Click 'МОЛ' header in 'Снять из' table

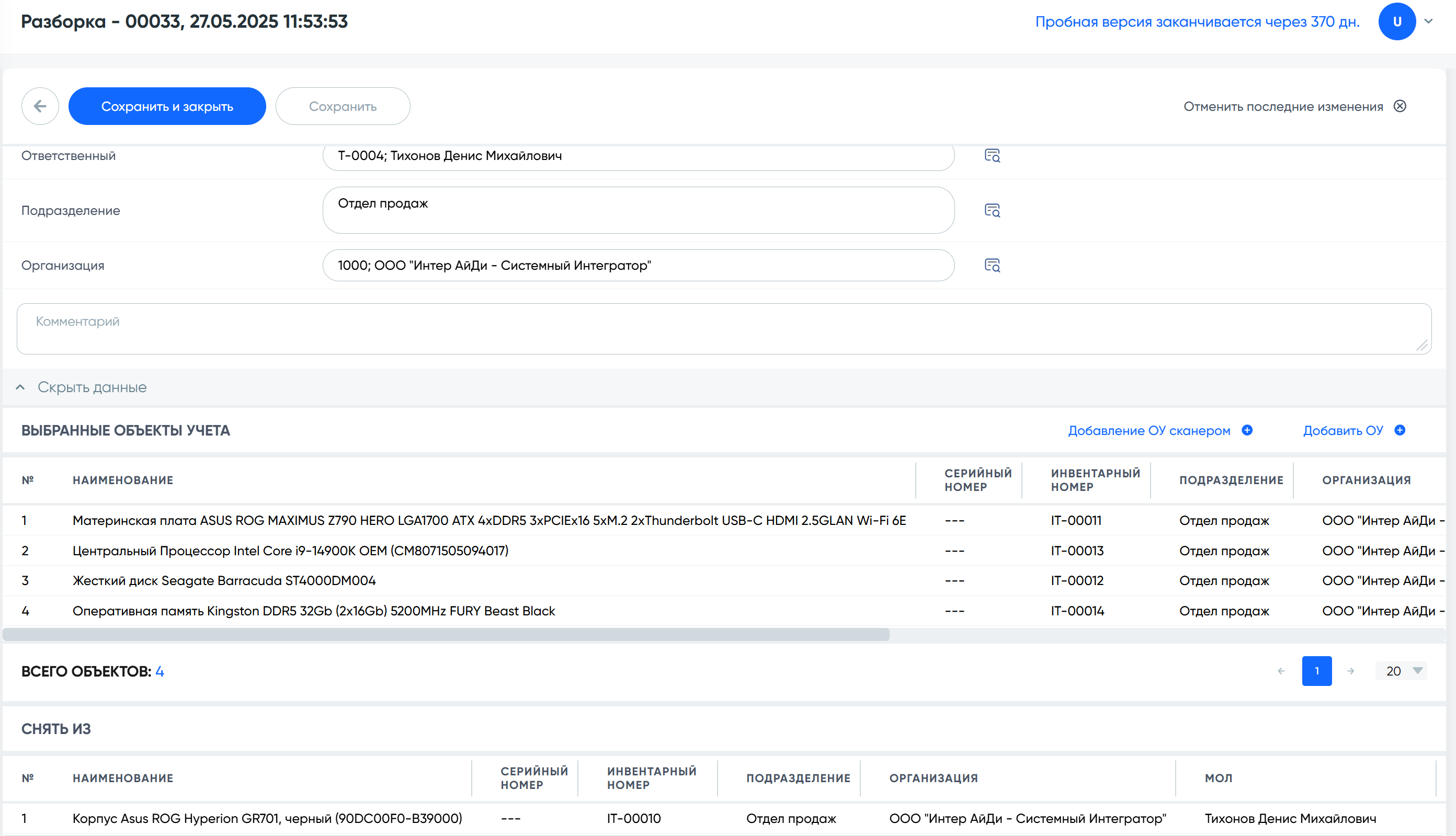pyautogui.click(x=1218, y=778)
